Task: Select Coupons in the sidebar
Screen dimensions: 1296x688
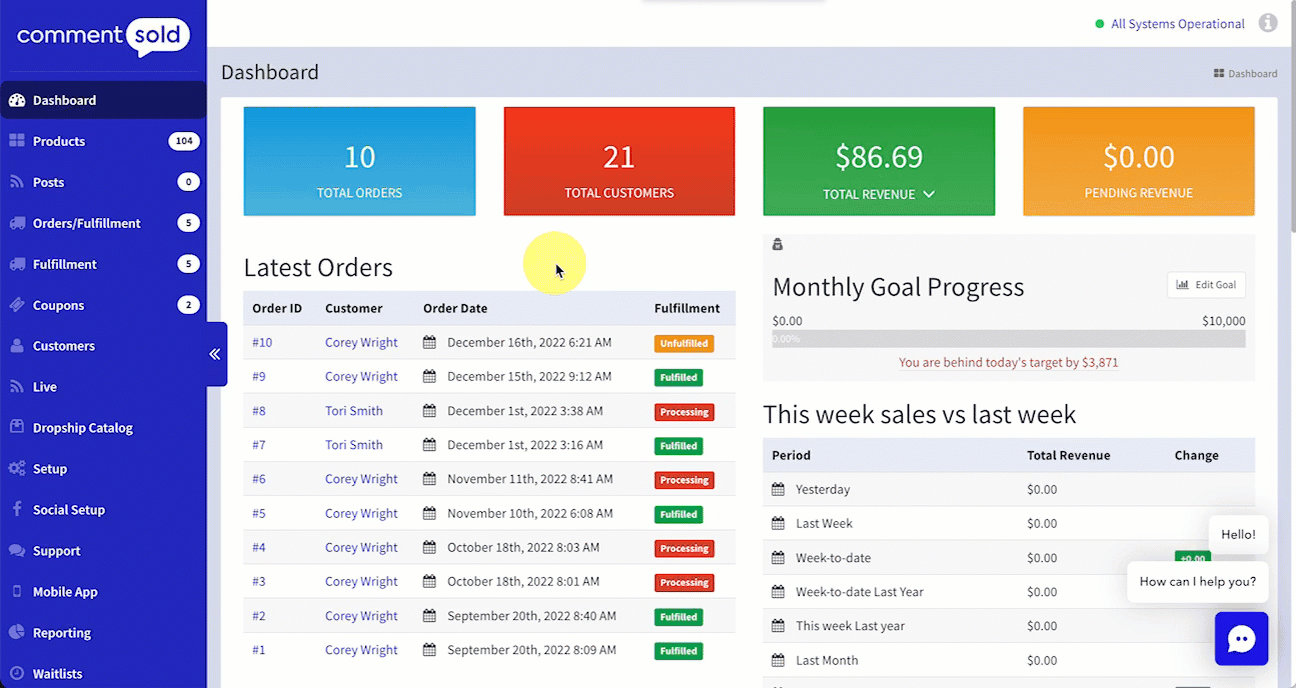Action: click(103, 305)
